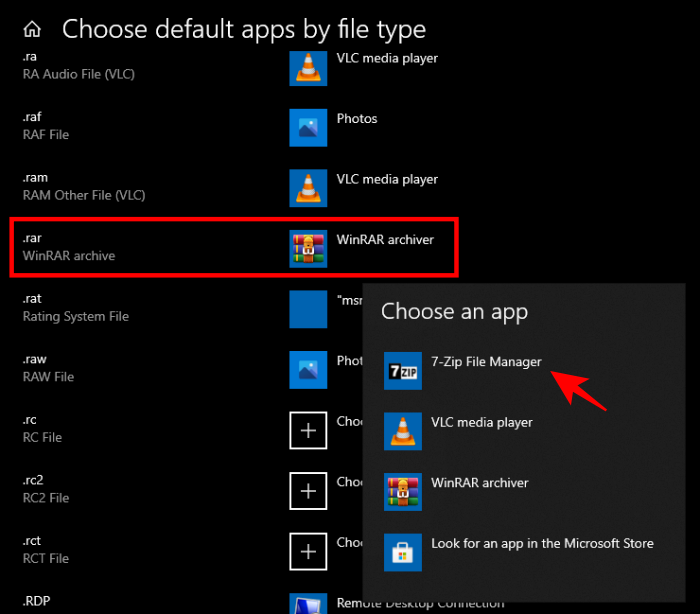Click the WinRAR books icon for .rar
Screen dimensions: 700x614
pos(308,248)
